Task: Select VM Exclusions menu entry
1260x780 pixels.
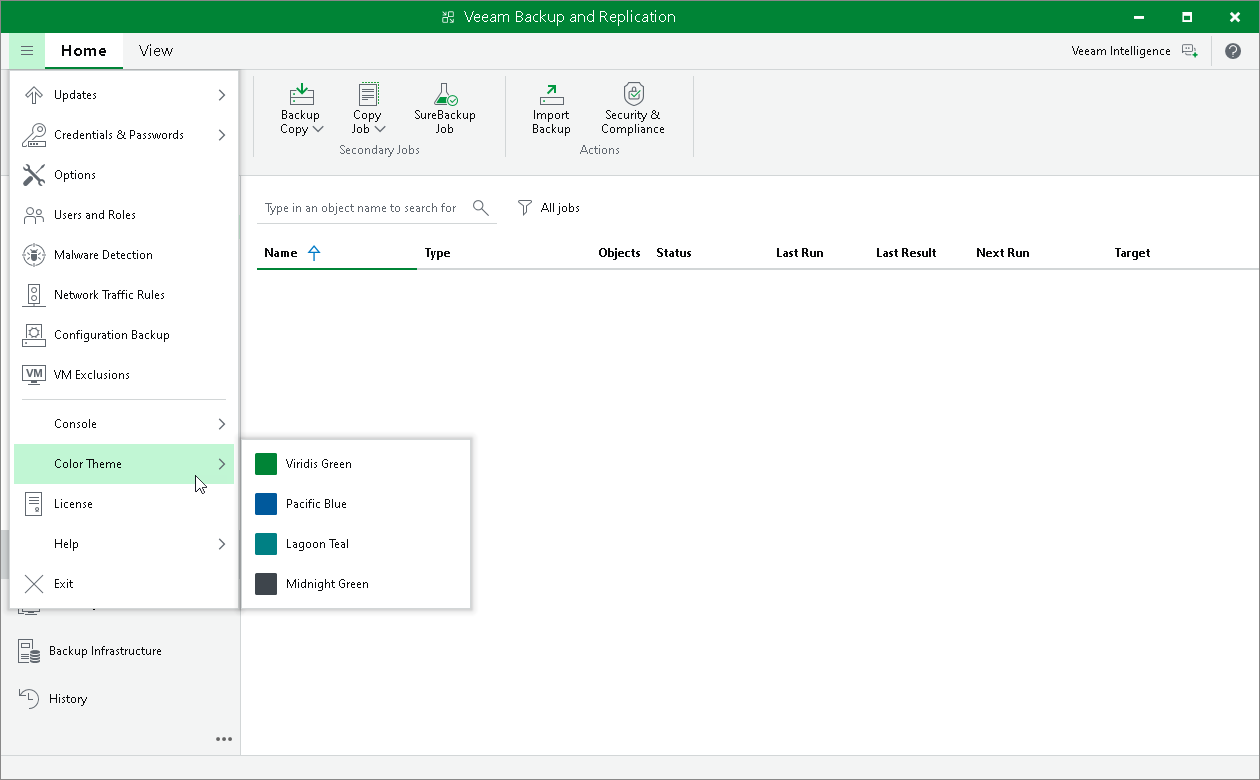Action: [124, 375]
